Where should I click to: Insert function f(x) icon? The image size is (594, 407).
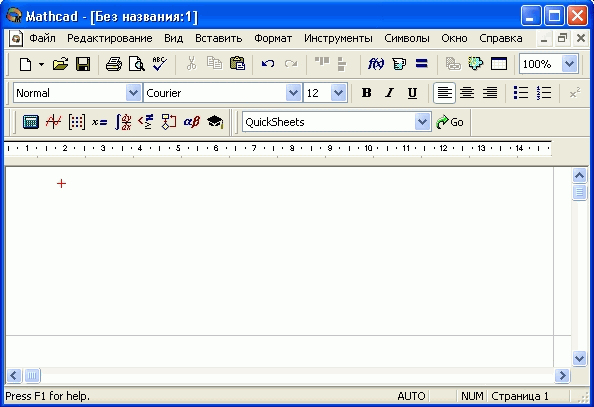[x=376, y=64]
